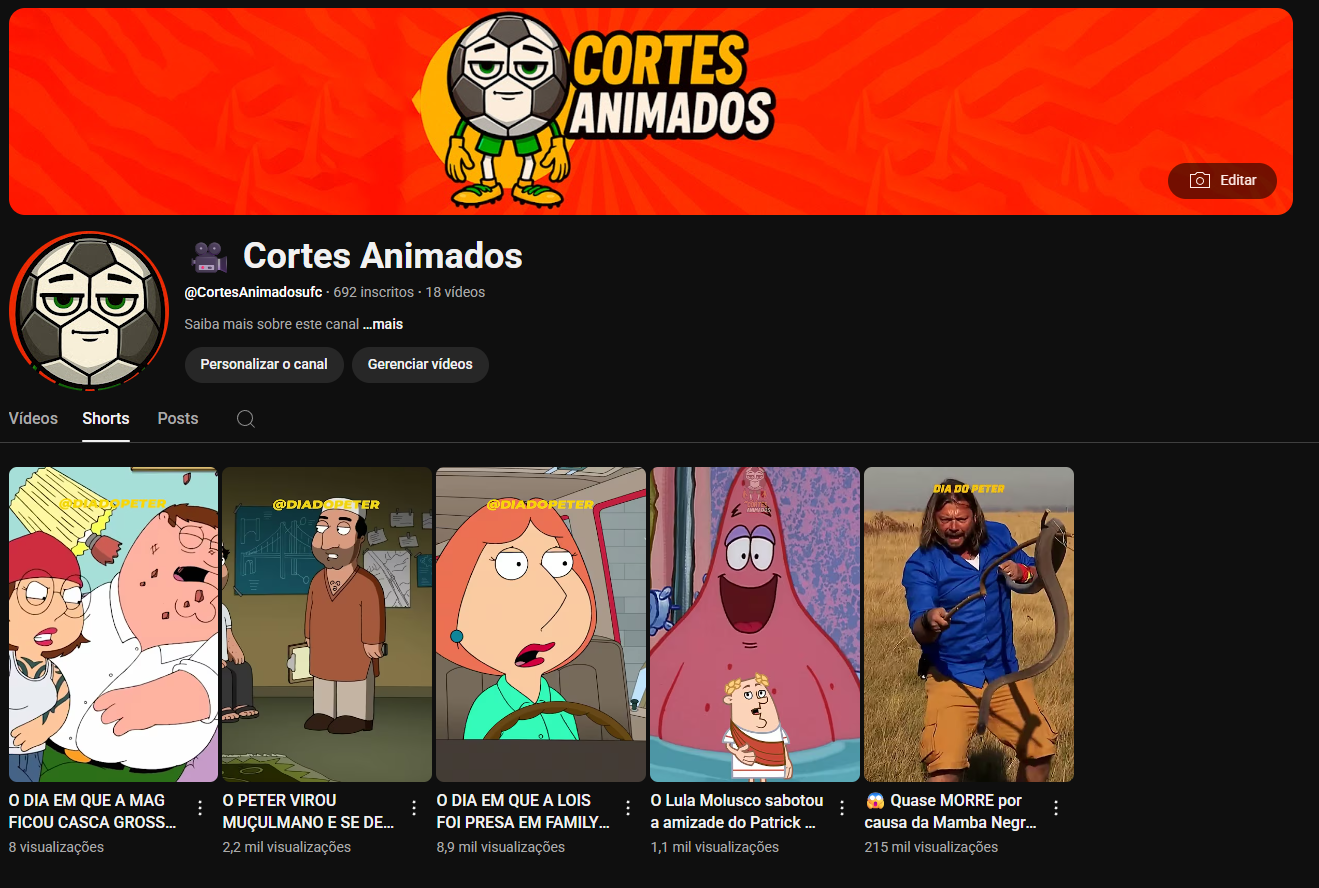Screen dimensions: 1319x888
Task: Open the channel search magnifier icon
Action: (x=246, y=419)
